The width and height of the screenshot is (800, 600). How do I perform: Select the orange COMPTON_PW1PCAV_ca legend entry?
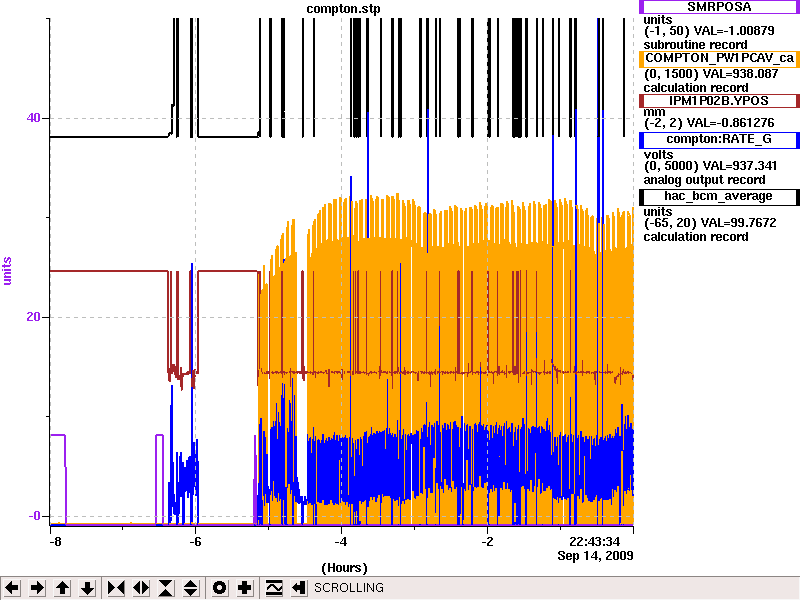[x=719, y=58]
